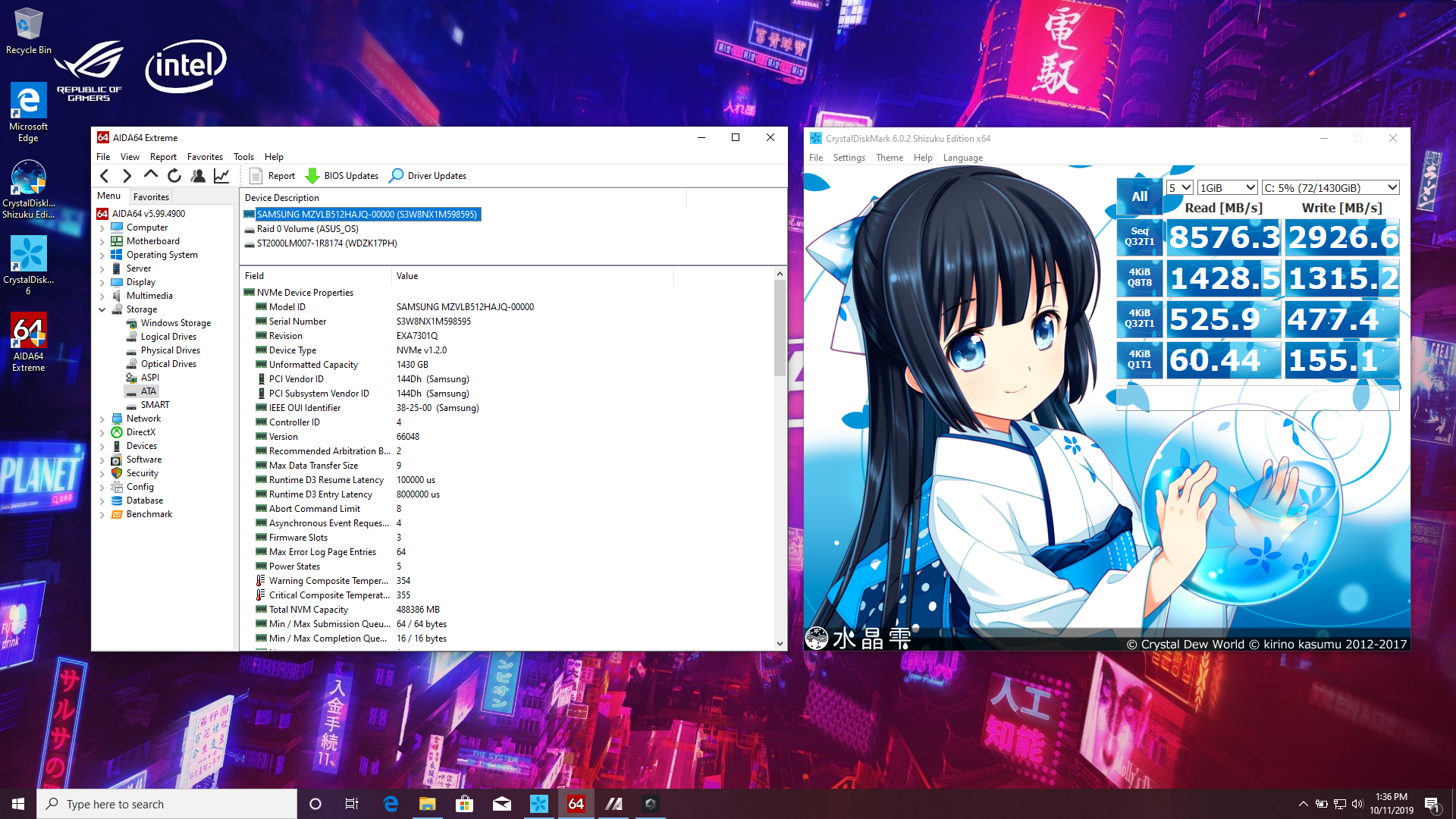Viewport: 1456px width, 819px height.
Task: Click the AIDA64 up-level arrow icon
Action: tap(151, 176)
